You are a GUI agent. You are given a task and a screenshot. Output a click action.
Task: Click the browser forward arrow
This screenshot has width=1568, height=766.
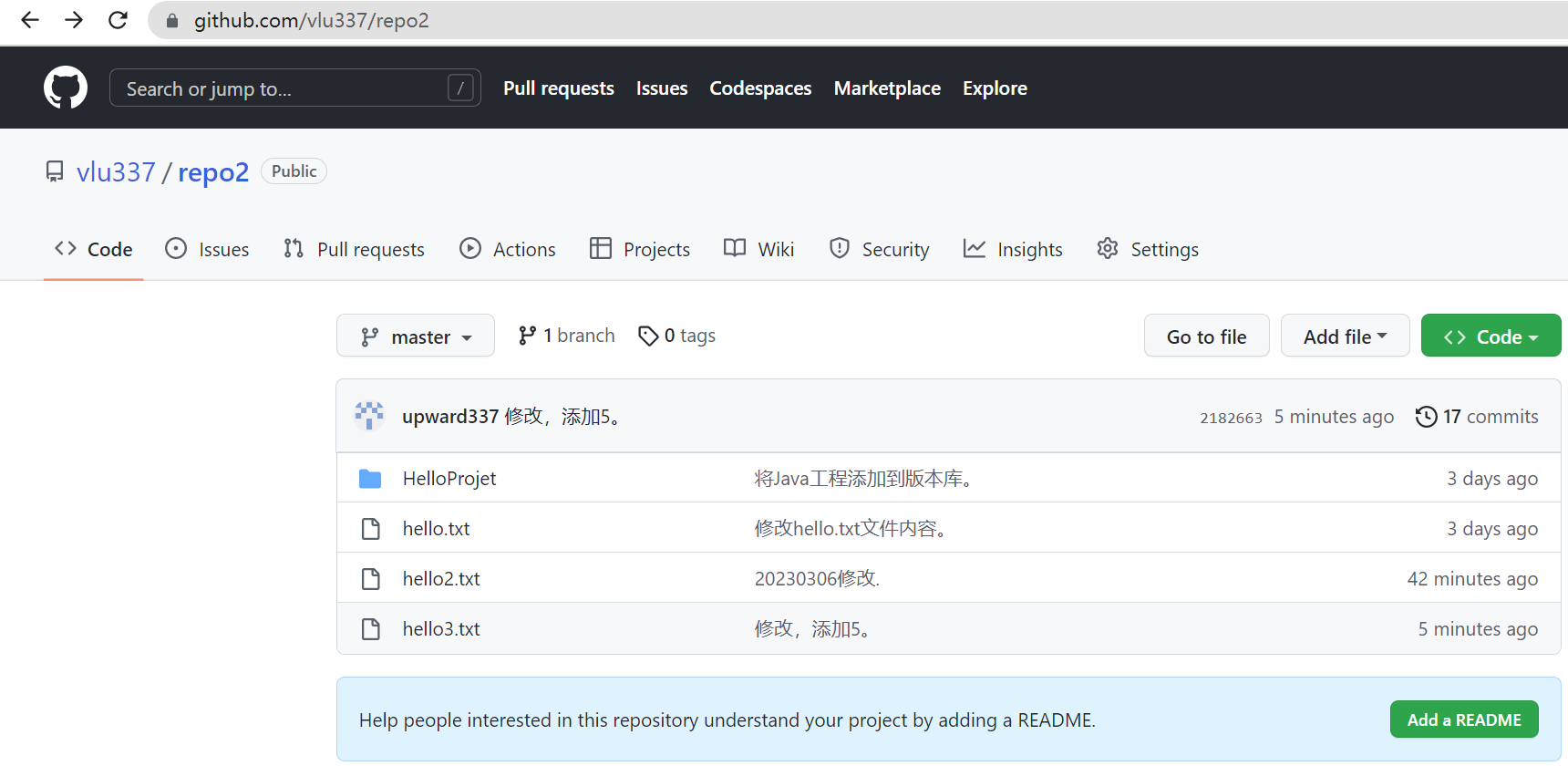(74, 20)
